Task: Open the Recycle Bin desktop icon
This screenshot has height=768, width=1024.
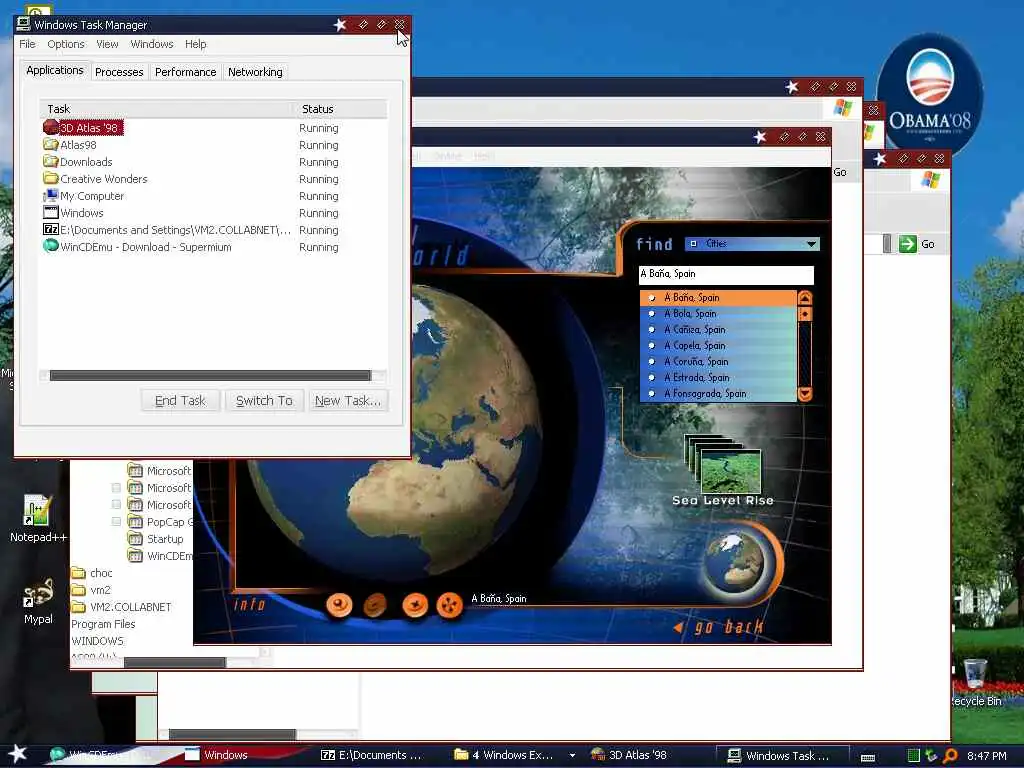Action: point(976,682)
